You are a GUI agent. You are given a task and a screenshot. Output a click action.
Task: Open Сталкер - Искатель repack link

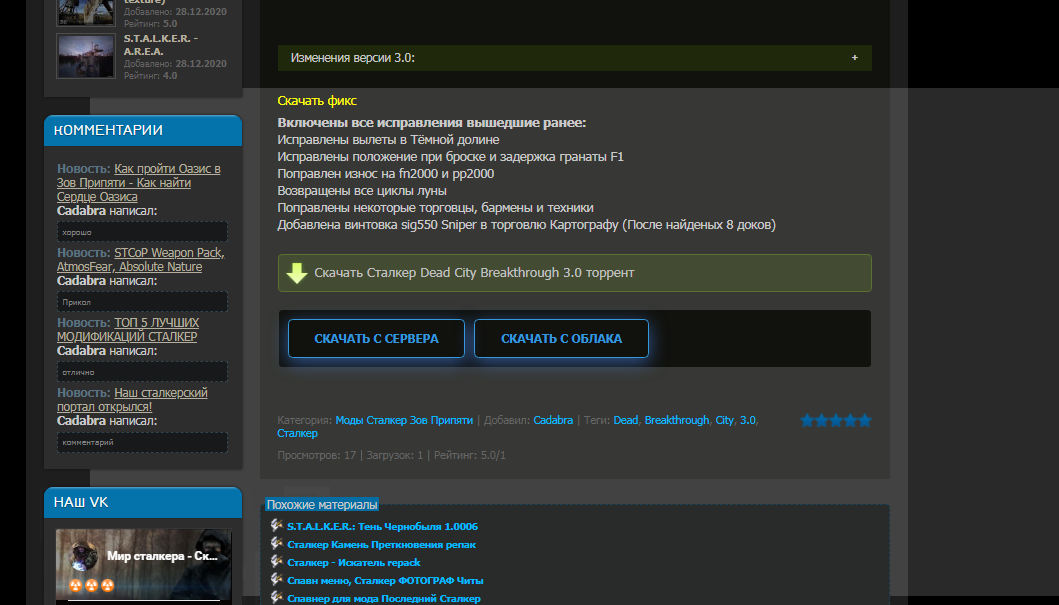click(354, 562)
